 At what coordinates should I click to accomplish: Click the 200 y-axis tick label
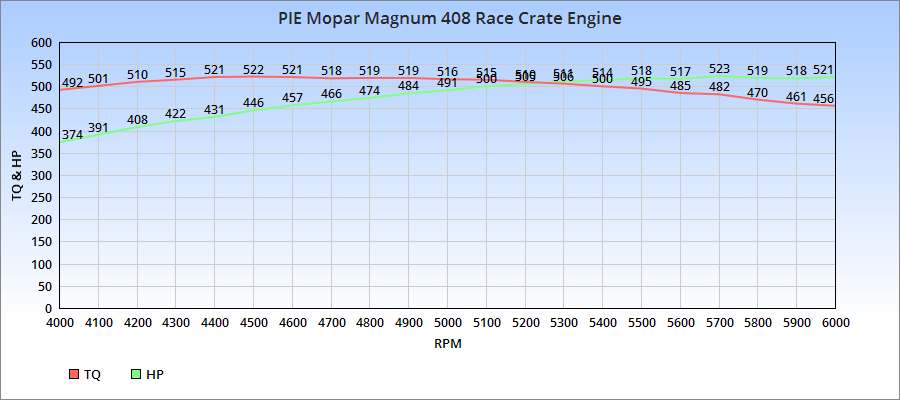click(43, 220)
